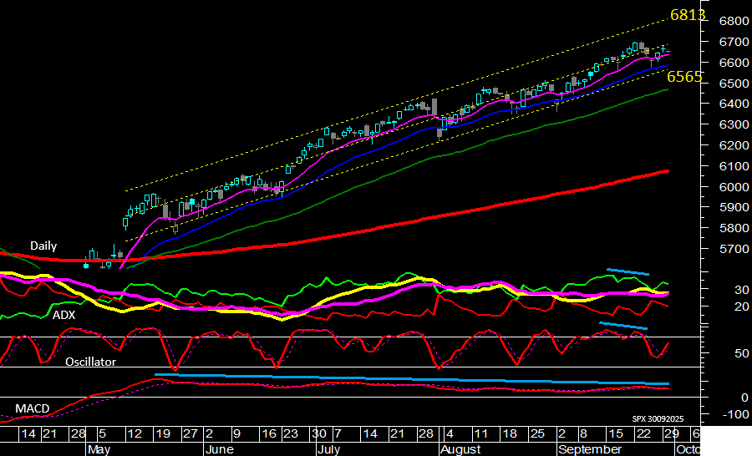Click the 6565 lower channel level label
The width and height of the screenshot is (752, 456).
[x=683, y=77]
